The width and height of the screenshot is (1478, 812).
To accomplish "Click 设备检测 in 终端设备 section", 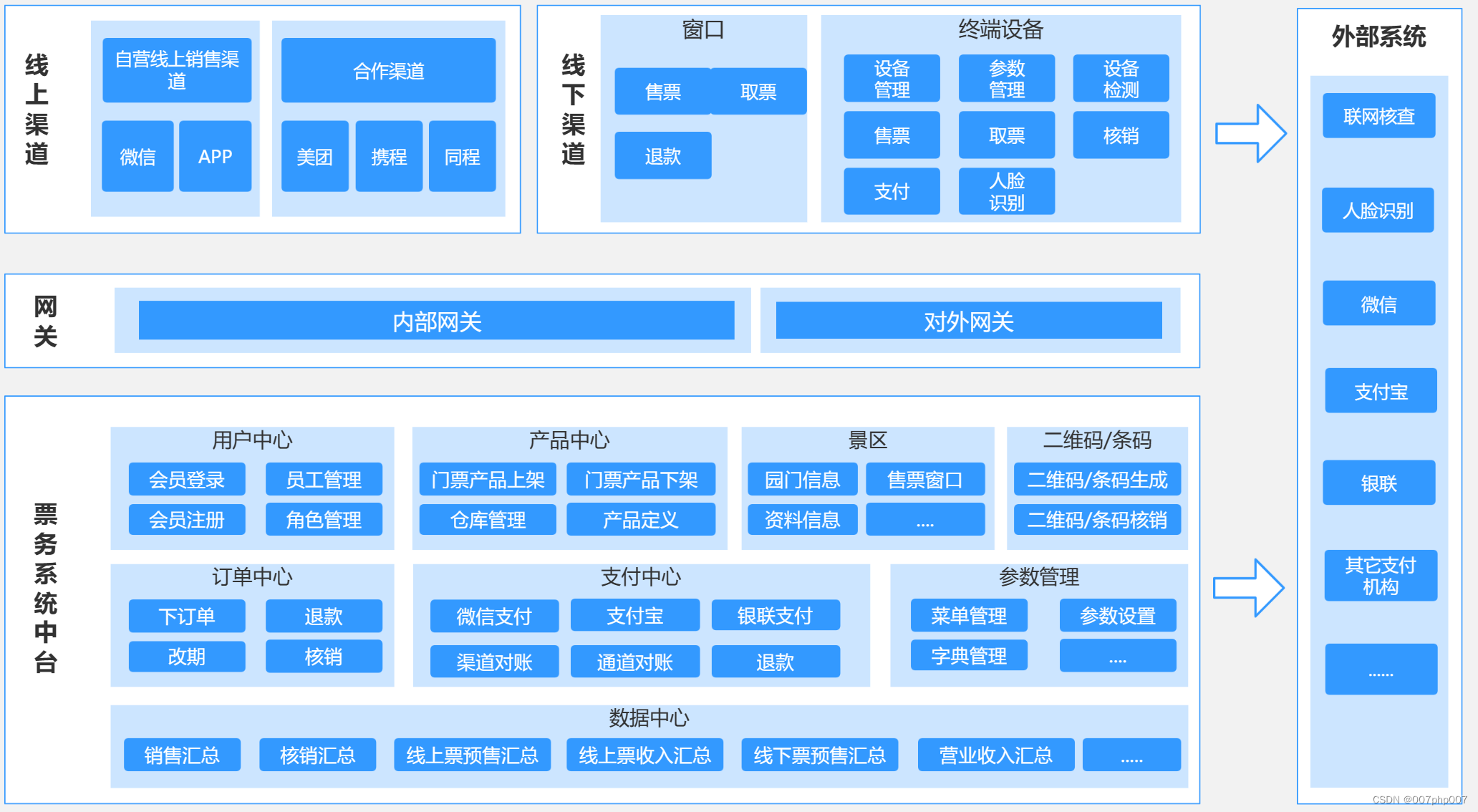I will point(1121,79).
